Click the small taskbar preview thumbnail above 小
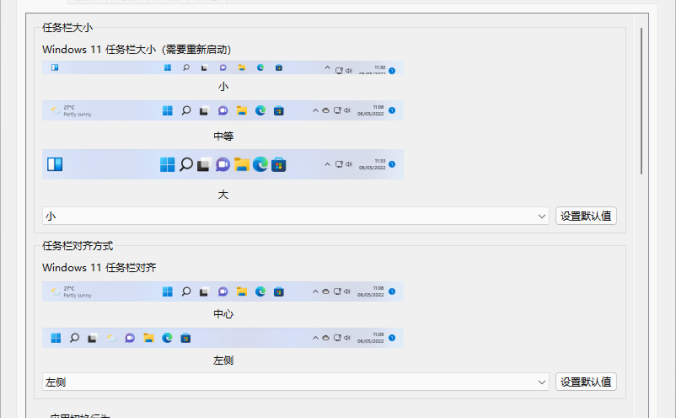This screenshot has width=676, height=418. [223, 68]
